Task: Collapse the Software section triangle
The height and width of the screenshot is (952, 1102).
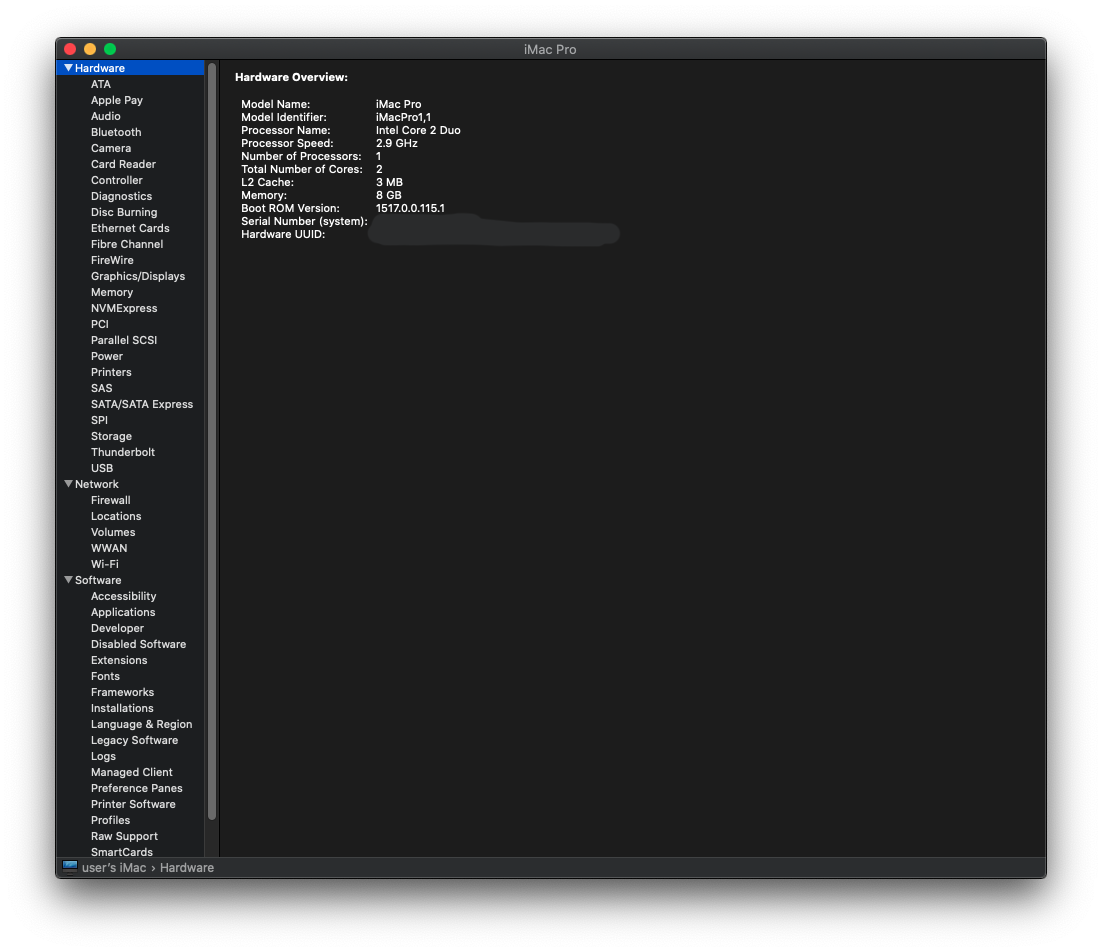Action: click(x=68, y=580)
